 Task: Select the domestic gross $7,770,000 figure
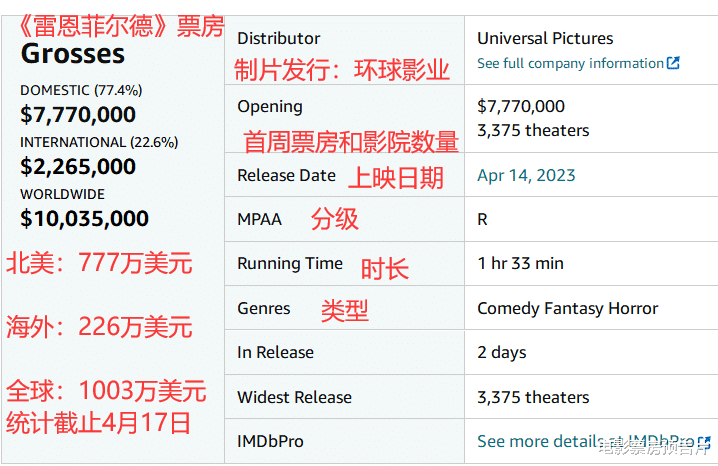78,114
